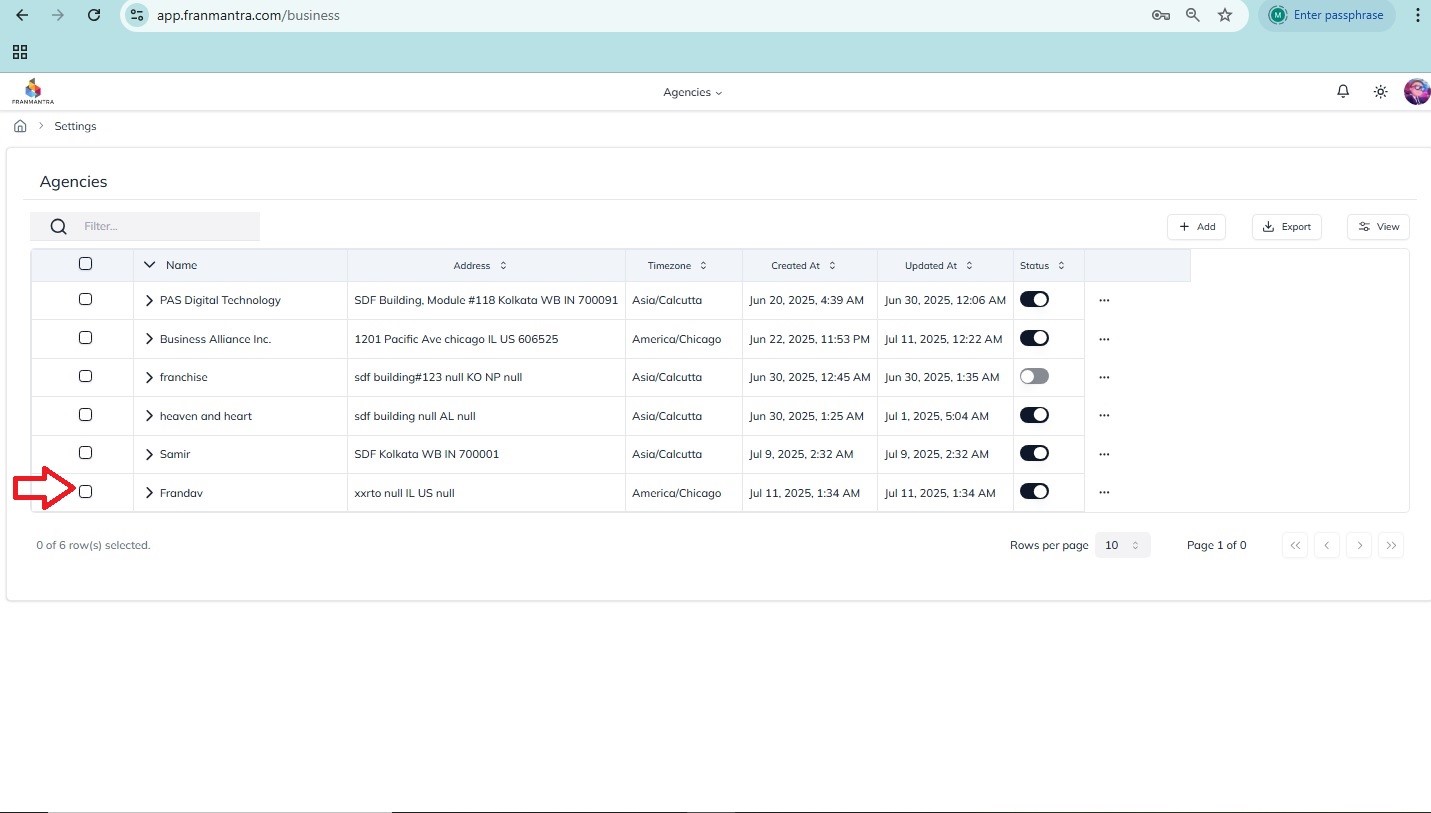Open the Agencies dropdown in top bar
Viewport: 1431px width, 813px height.
click(692, 92)
